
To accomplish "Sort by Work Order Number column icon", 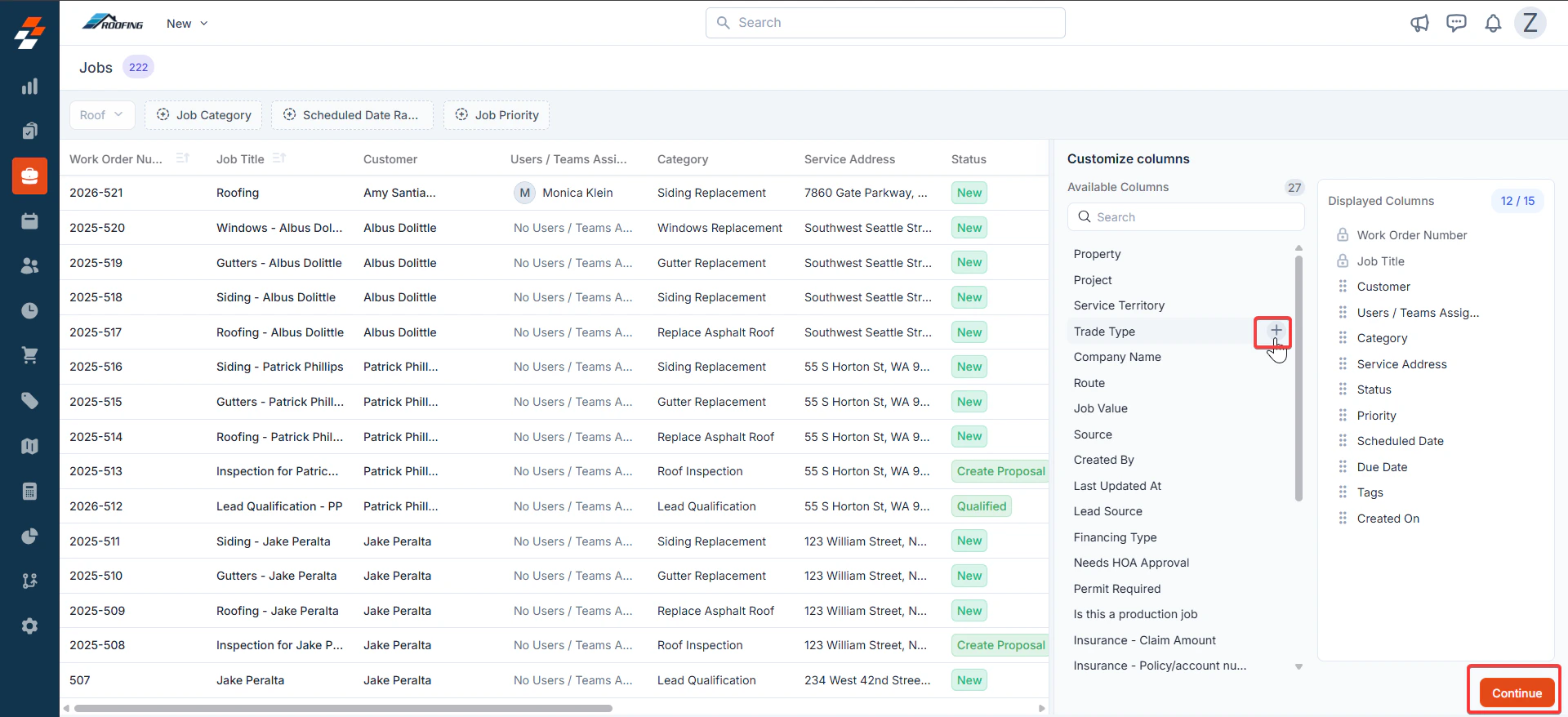I will click(x=183, y=158).
